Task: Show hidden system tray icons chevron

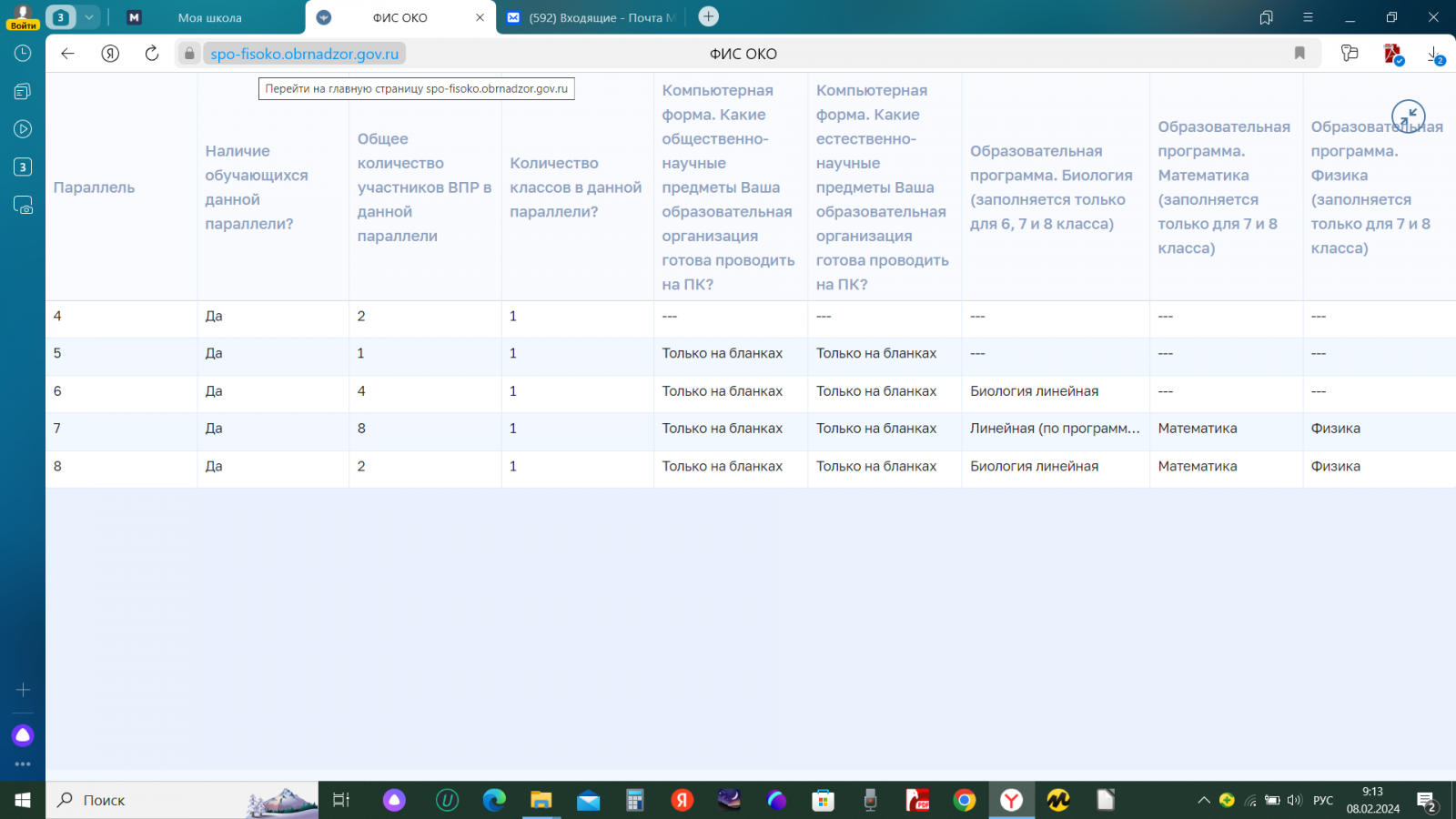Action: pyautogui.click(x=1203, y=801)
